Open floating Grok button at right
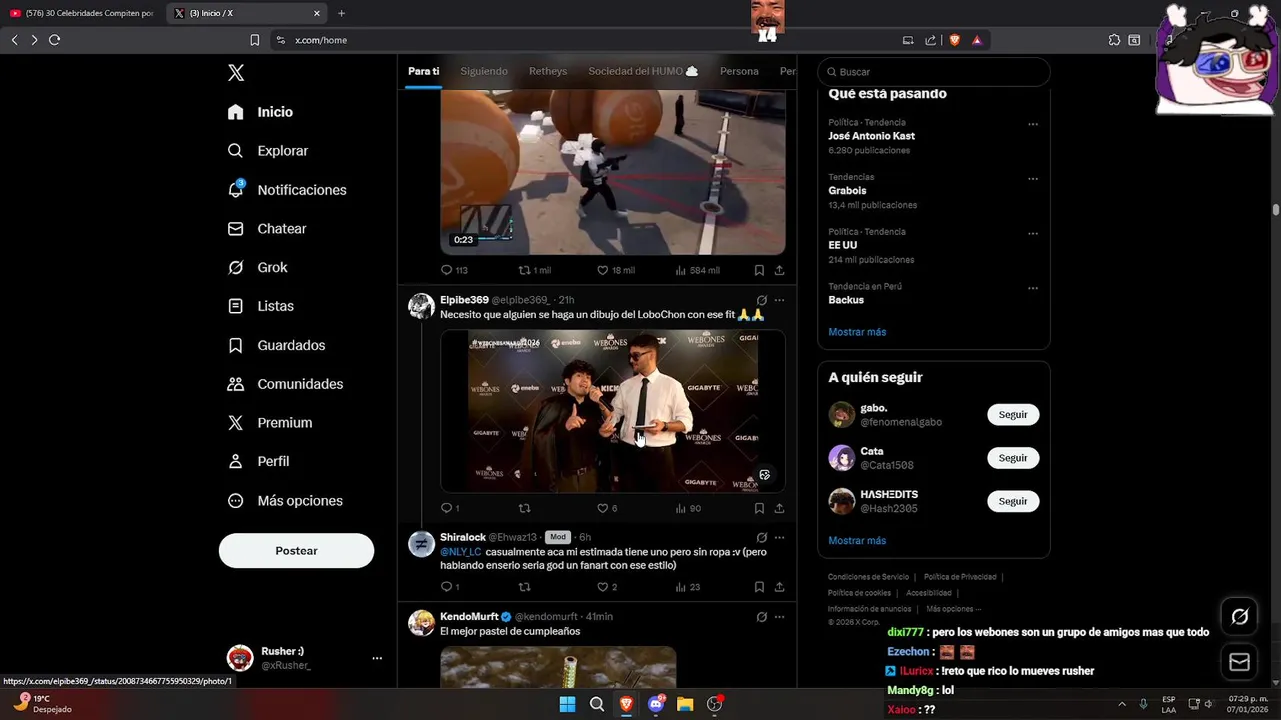1281x720 pixels. coord(1240,617)
